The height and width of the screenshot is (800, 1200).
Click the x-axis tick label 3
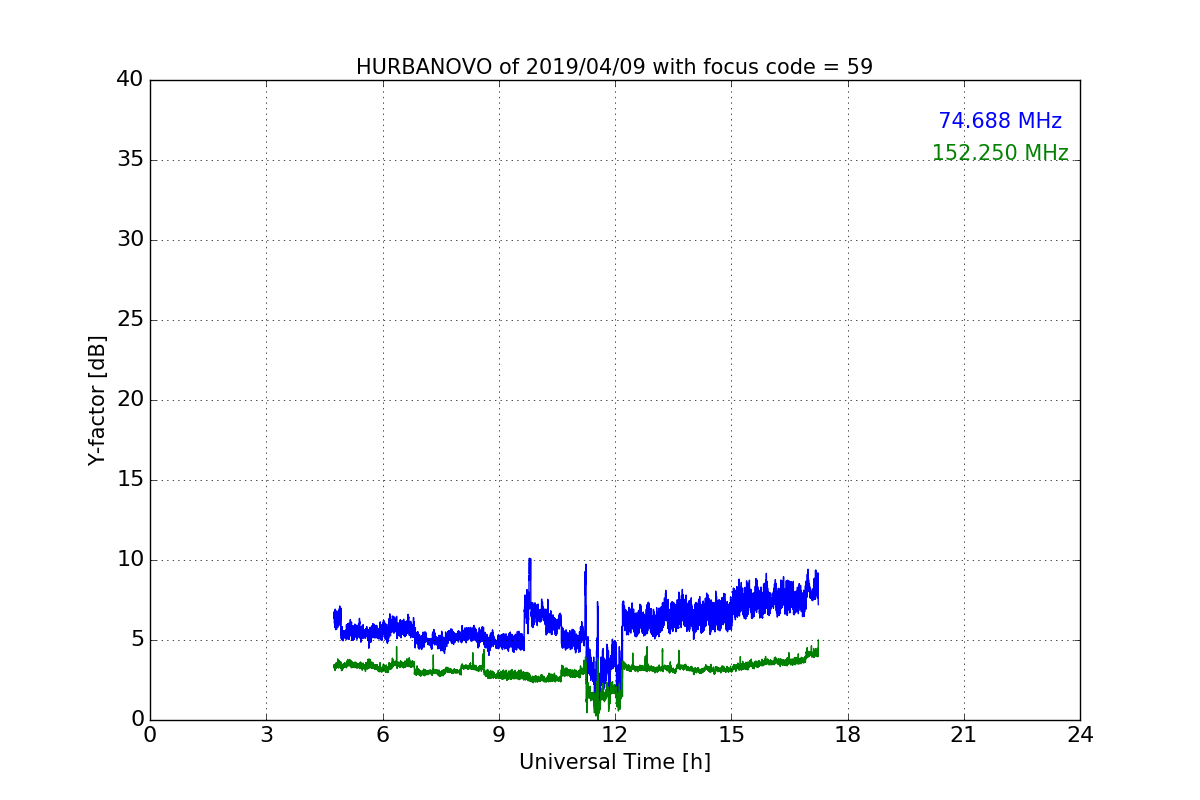[x=266, y=735]
